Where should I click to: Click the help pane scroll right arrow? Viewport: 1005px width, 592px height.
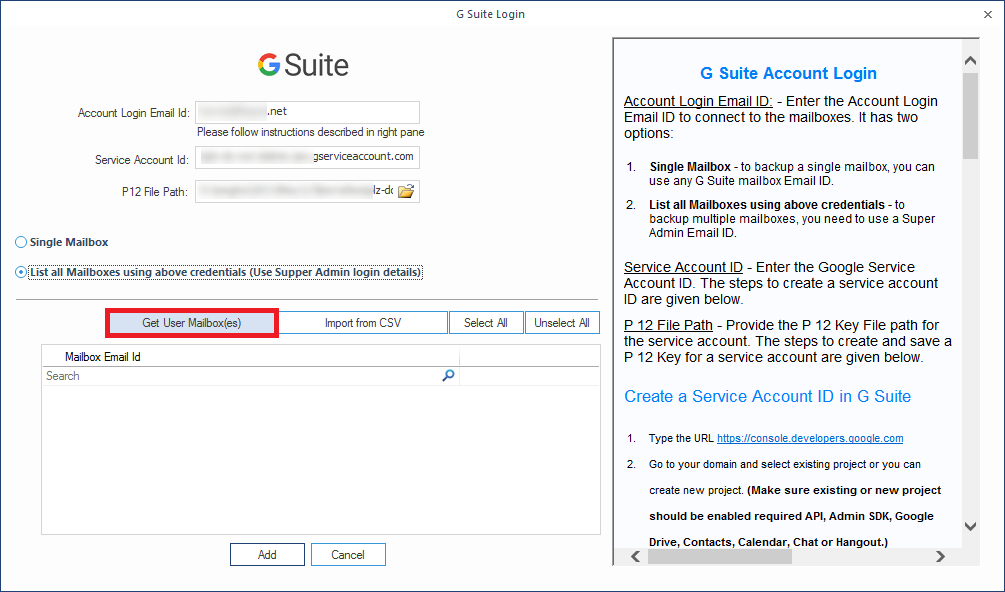click(940, 556)
